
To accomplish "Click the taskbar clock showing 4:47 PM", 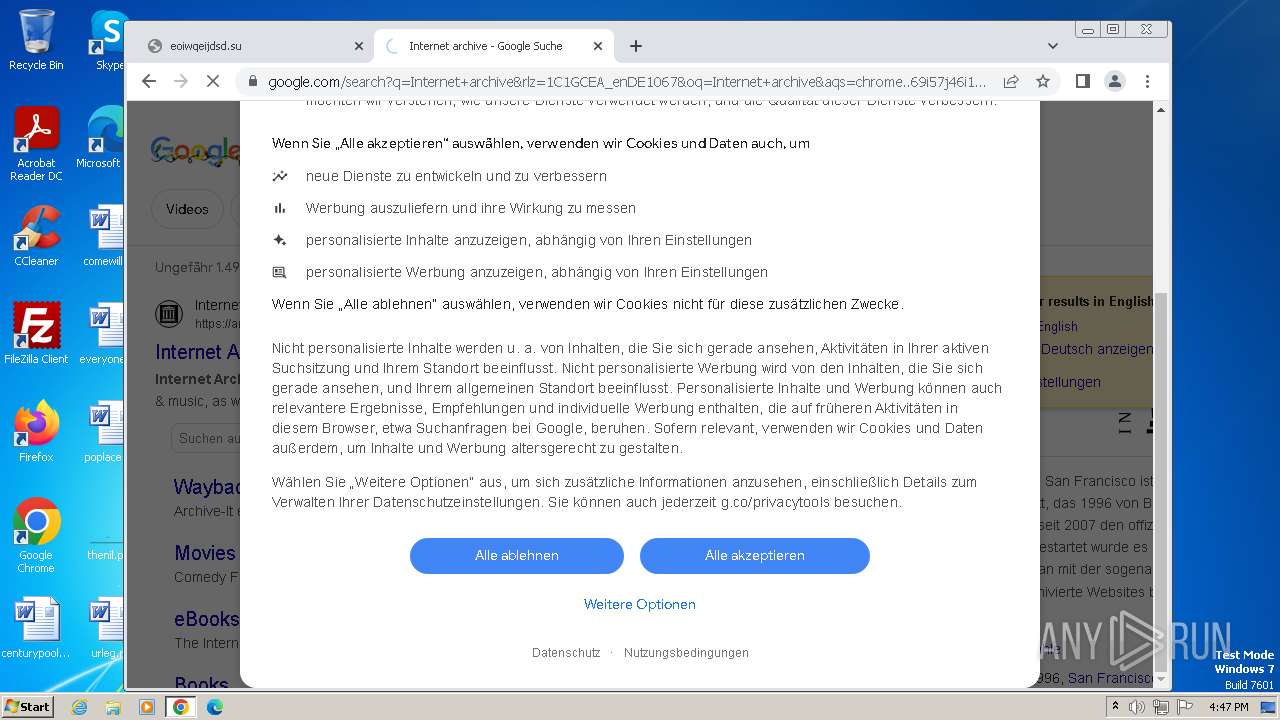I will (x=1228, y=707).
